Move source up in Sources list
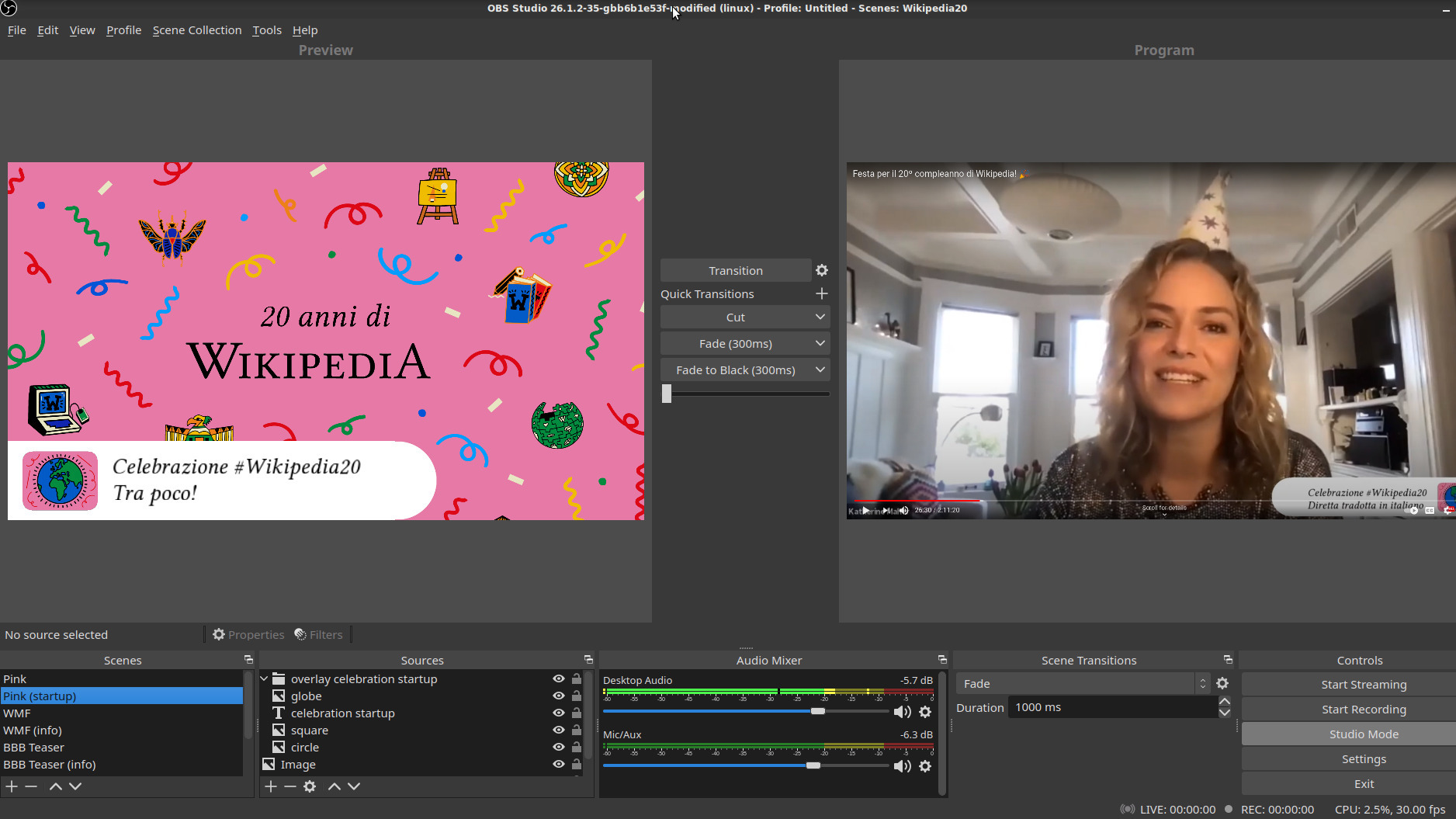 point(335,786)
